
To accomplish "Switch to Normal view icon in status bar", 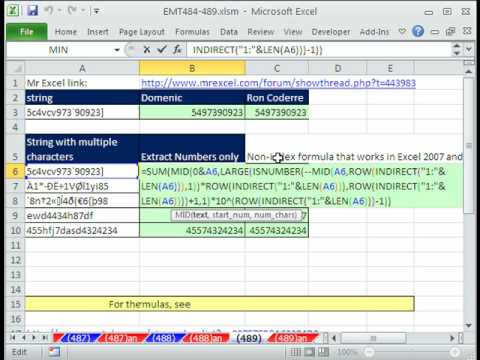I will coord(295,352).
